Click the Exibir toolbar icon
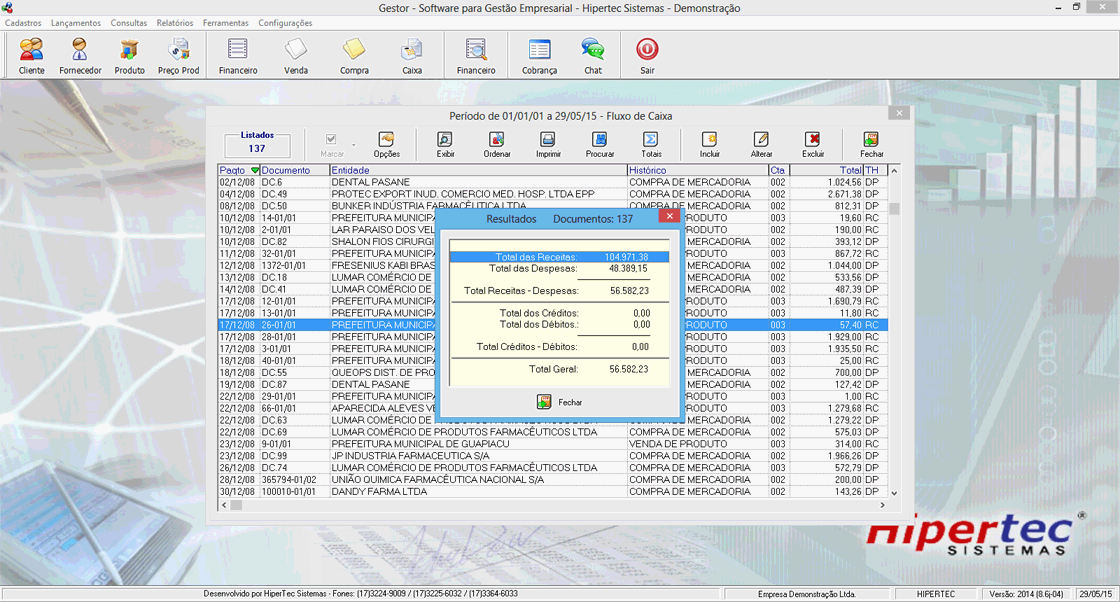The height and width of the screenshot is (602, 1120). point(445,144)
